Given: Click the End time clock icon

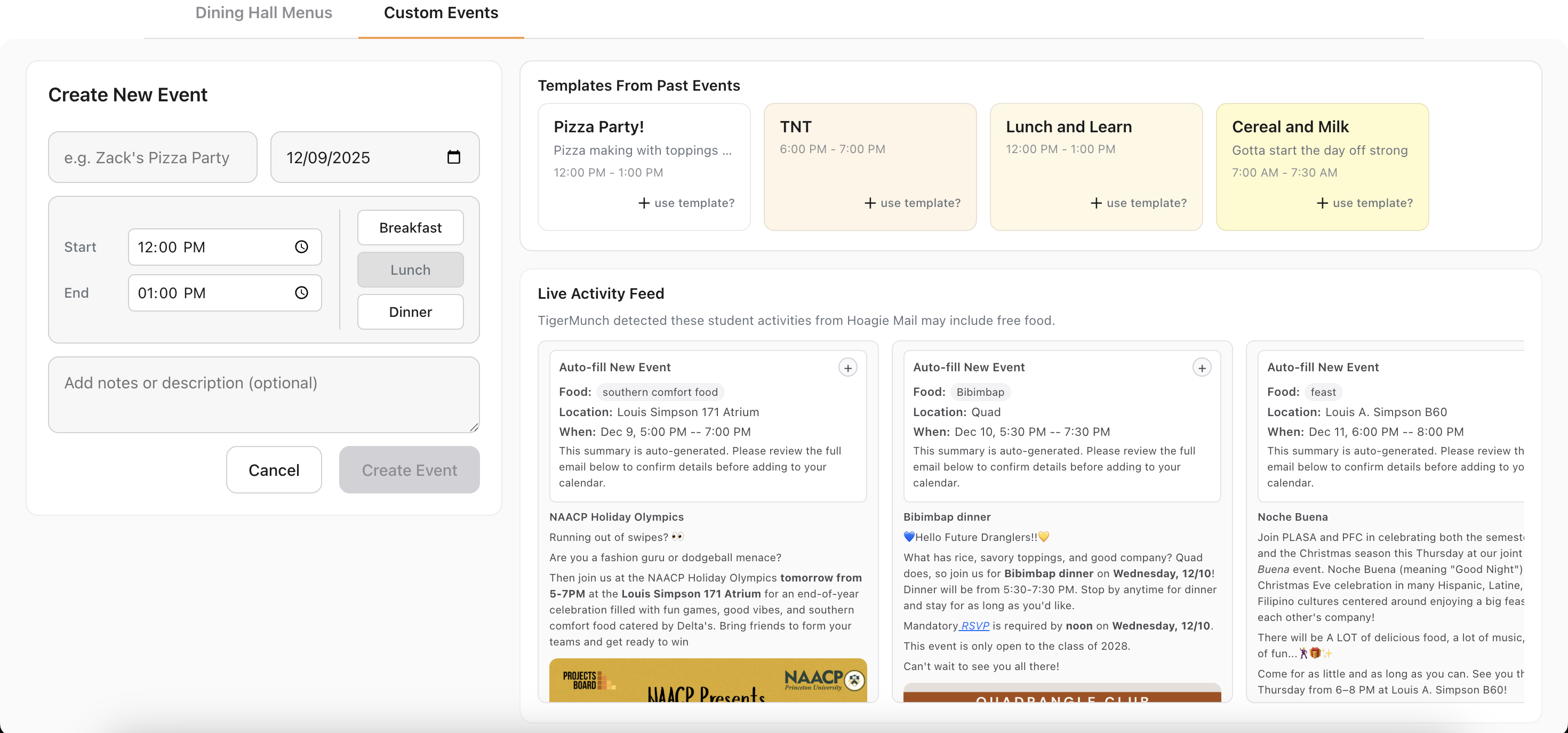Looking at the screenshot, I should click(301, 293).
